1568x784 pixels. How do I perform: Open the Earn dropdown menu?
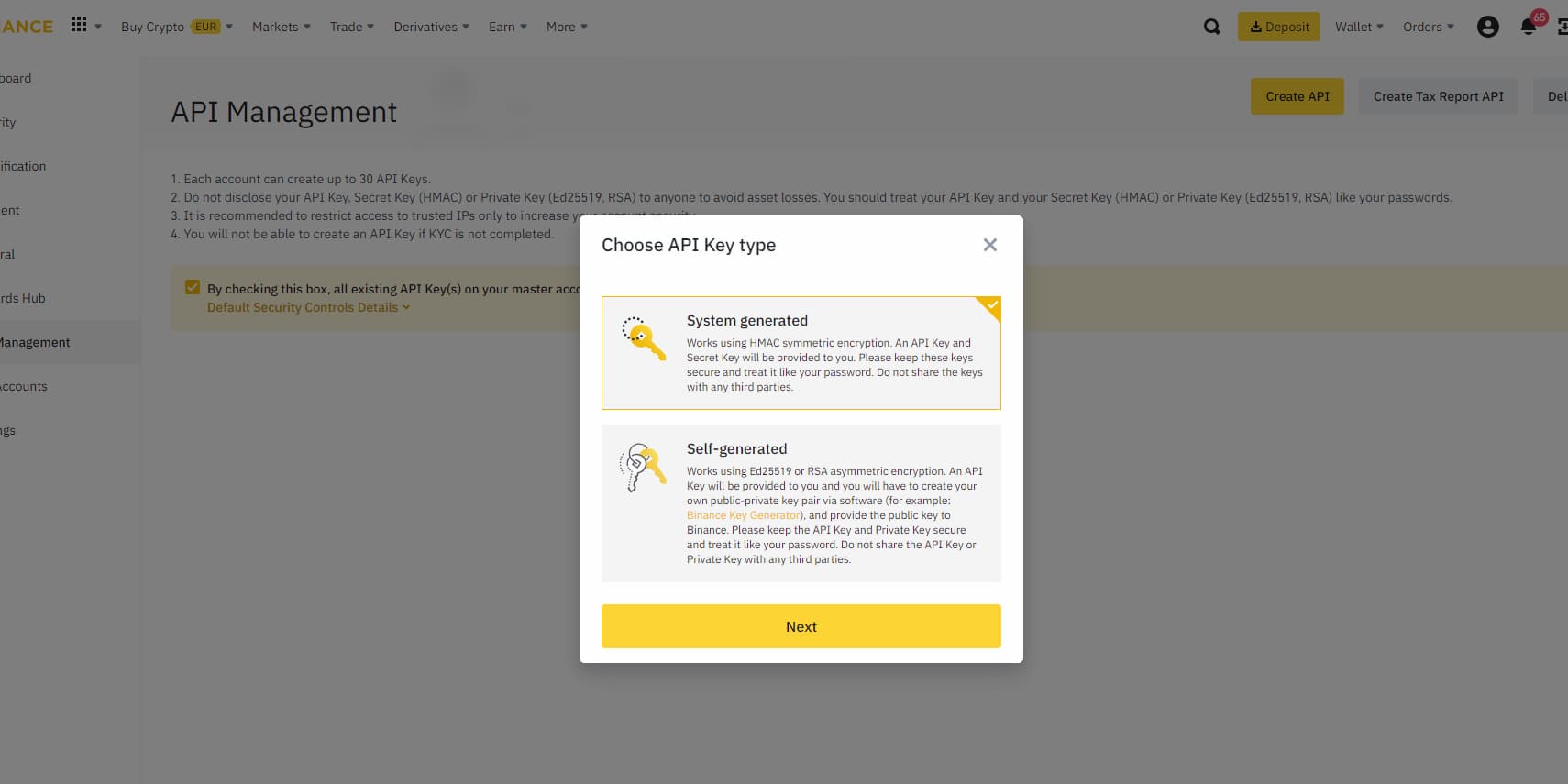click(x=508, y=27)
